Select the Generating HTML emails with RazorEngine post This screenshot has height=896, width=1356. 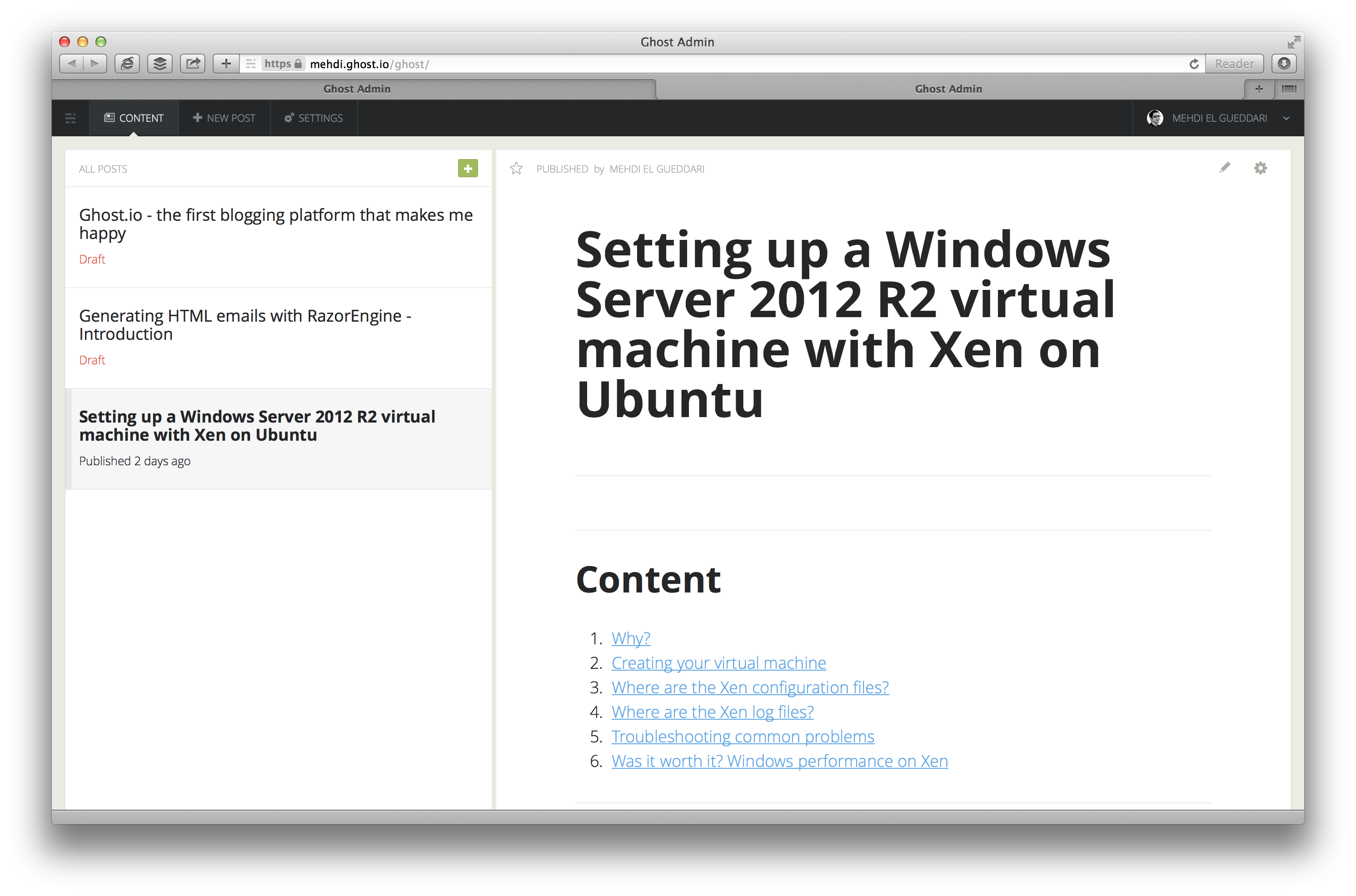278,338
